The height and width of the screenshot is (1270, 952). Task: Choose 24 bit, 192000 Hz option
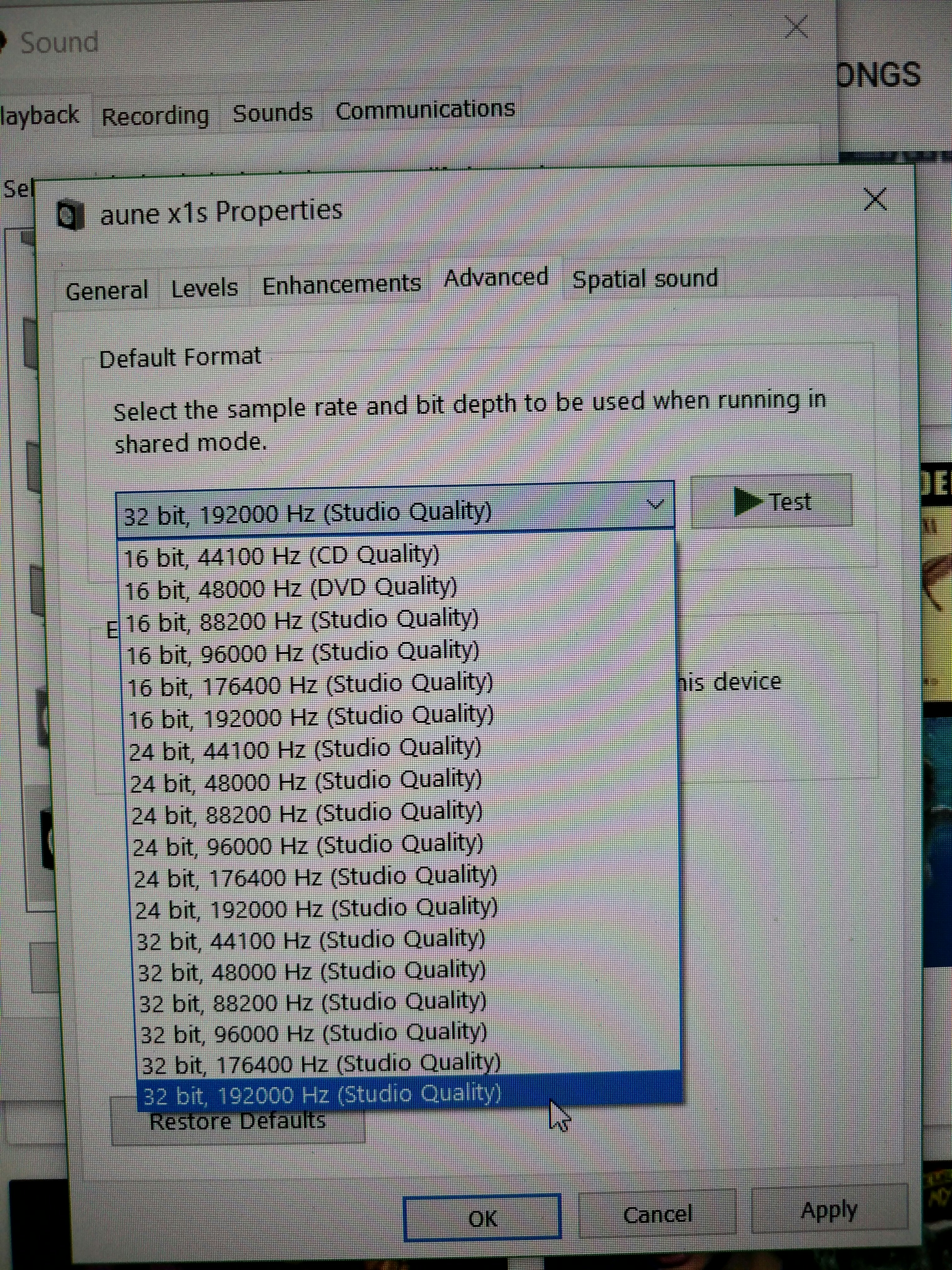(x=316, y=909)
